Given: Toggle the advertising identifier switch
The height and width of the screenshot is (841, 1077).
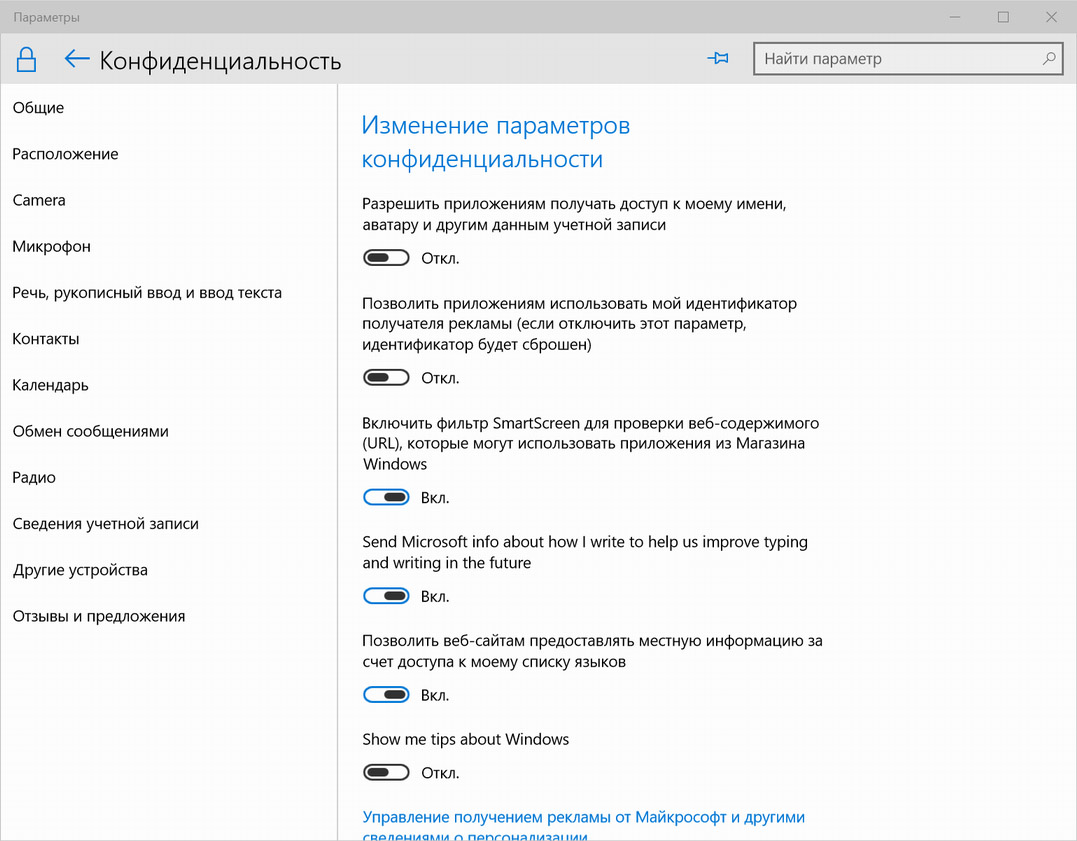Looking at the screenshot, I should pos(386,377).
